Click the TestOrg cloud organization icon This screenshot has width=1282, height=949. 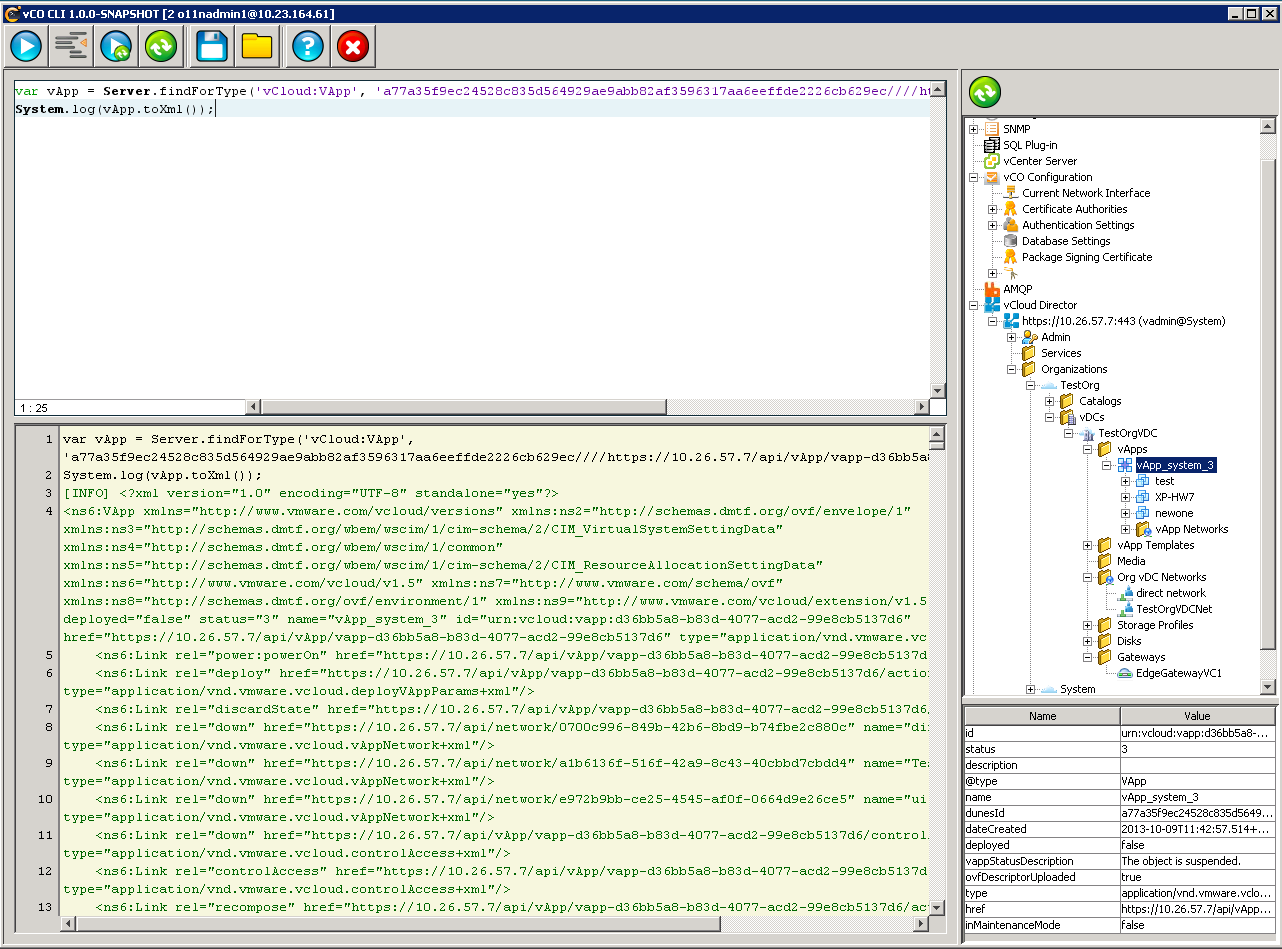coord(1049,385)
